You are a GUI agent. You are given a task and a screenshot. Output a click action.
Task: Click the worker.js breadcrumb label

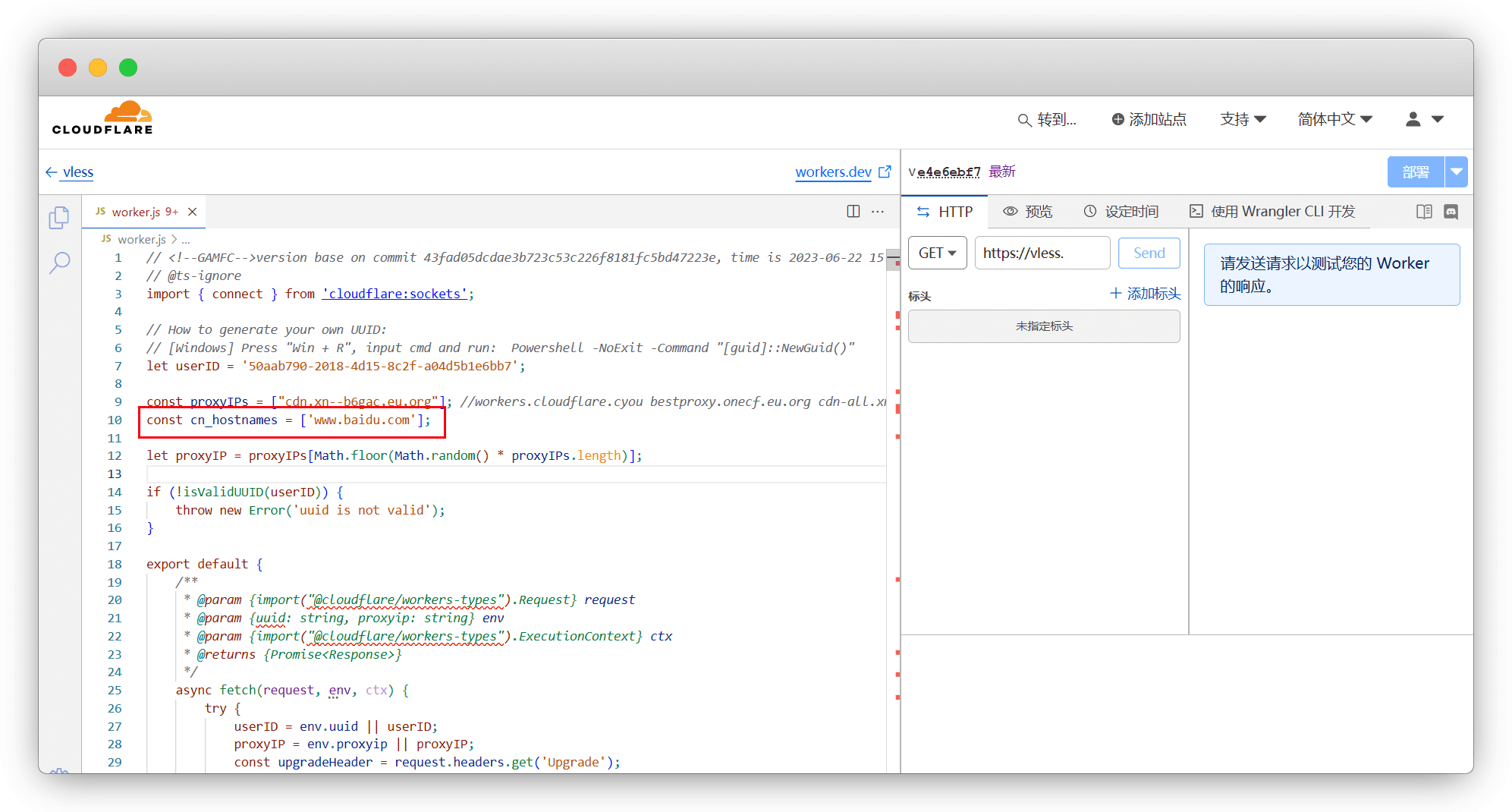point(142,239)
